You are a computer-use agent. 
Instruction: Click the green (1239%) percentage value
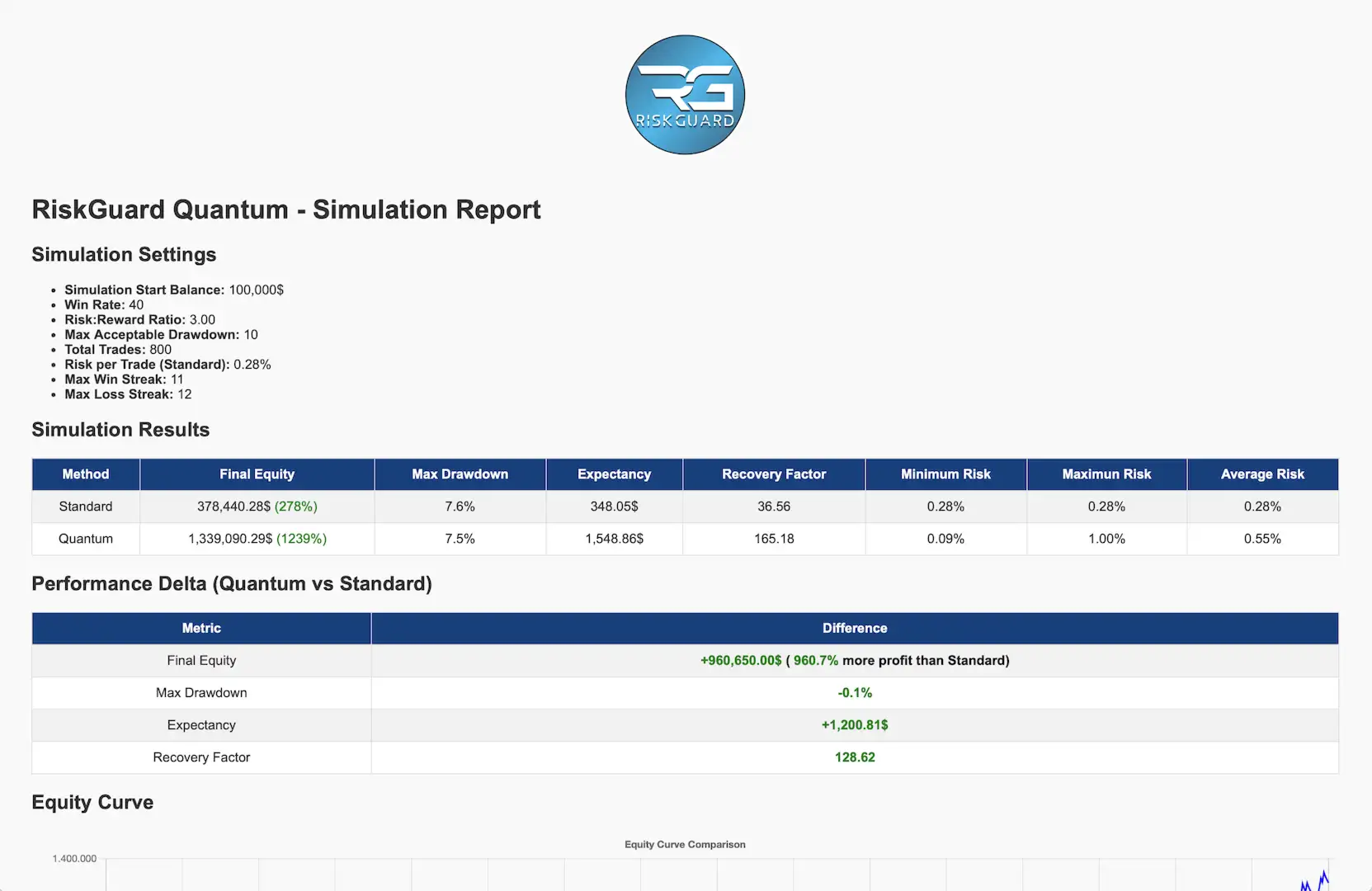coord(303,539)
